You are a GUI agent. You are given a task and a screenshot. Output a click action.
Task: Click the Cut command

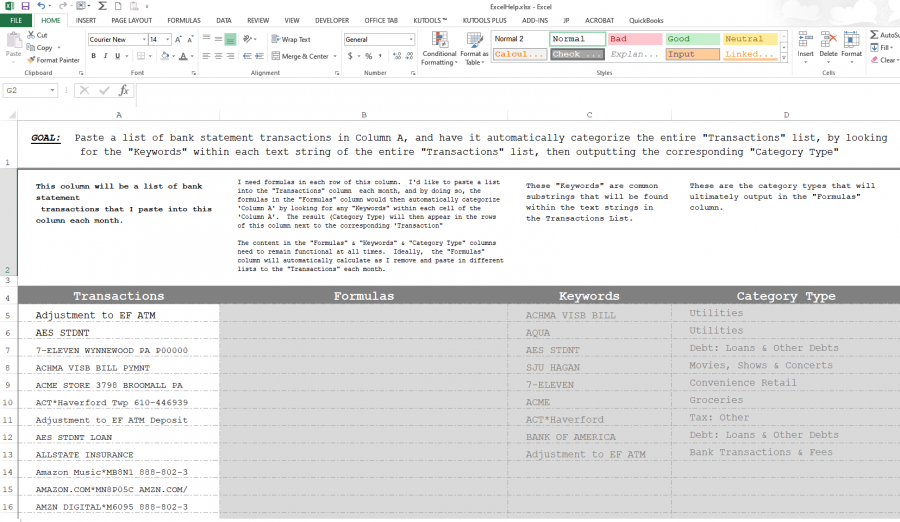37,35
